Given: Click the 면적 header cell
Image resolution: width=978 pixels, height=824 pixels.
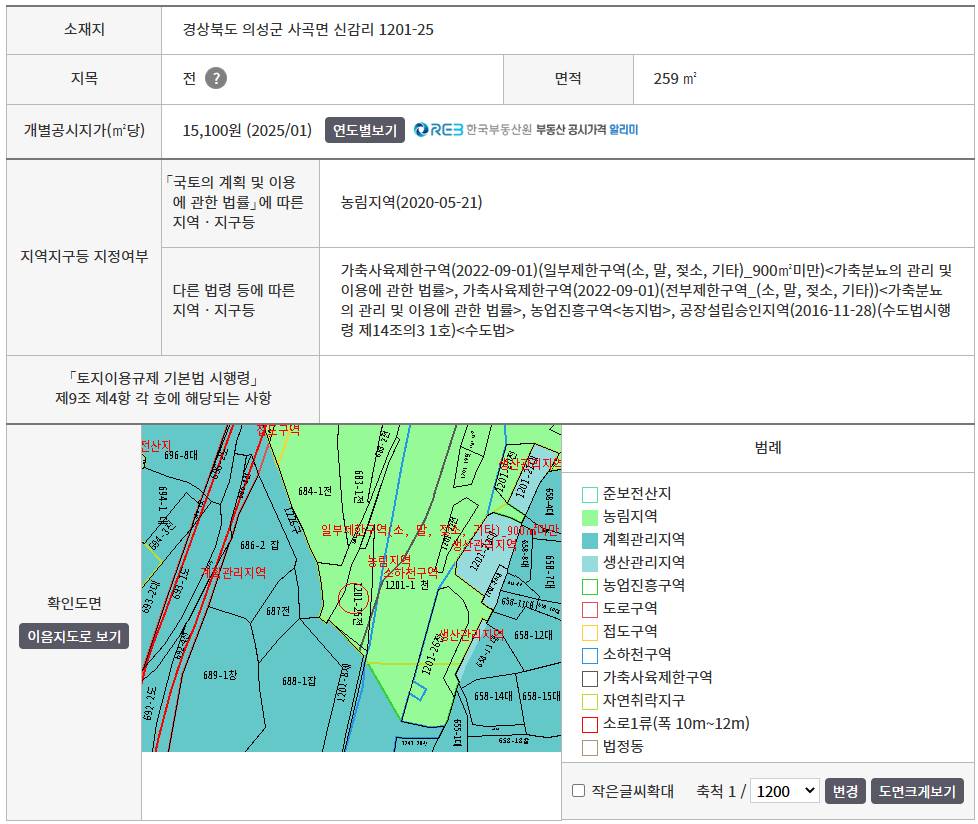Looking at the screenshot, I should (568, 78).
